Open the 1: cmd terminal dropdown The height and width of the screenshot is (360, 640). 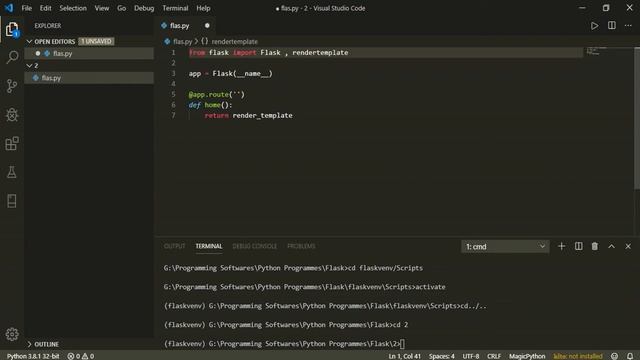pos(505,247)
